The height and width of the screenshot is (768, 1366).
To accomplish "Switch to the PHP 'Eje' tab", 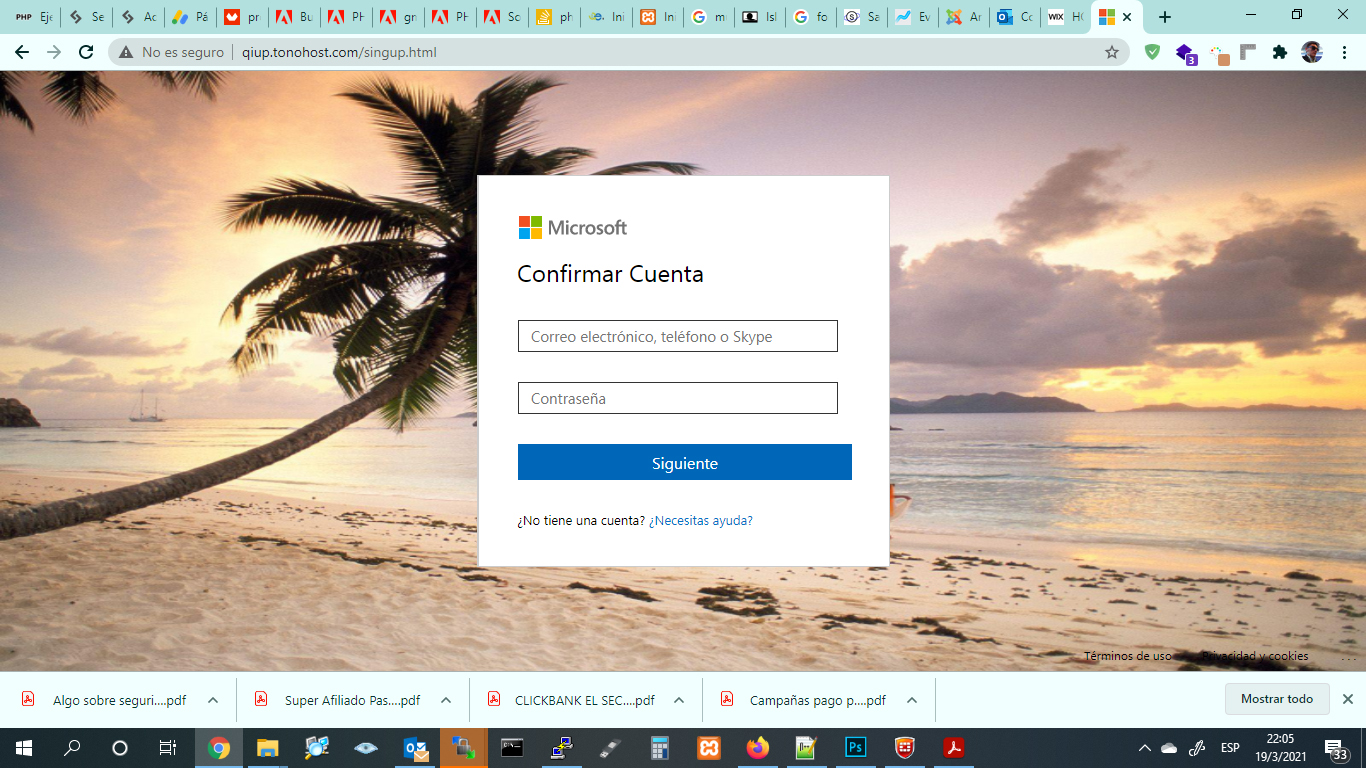I will (33, 17).
